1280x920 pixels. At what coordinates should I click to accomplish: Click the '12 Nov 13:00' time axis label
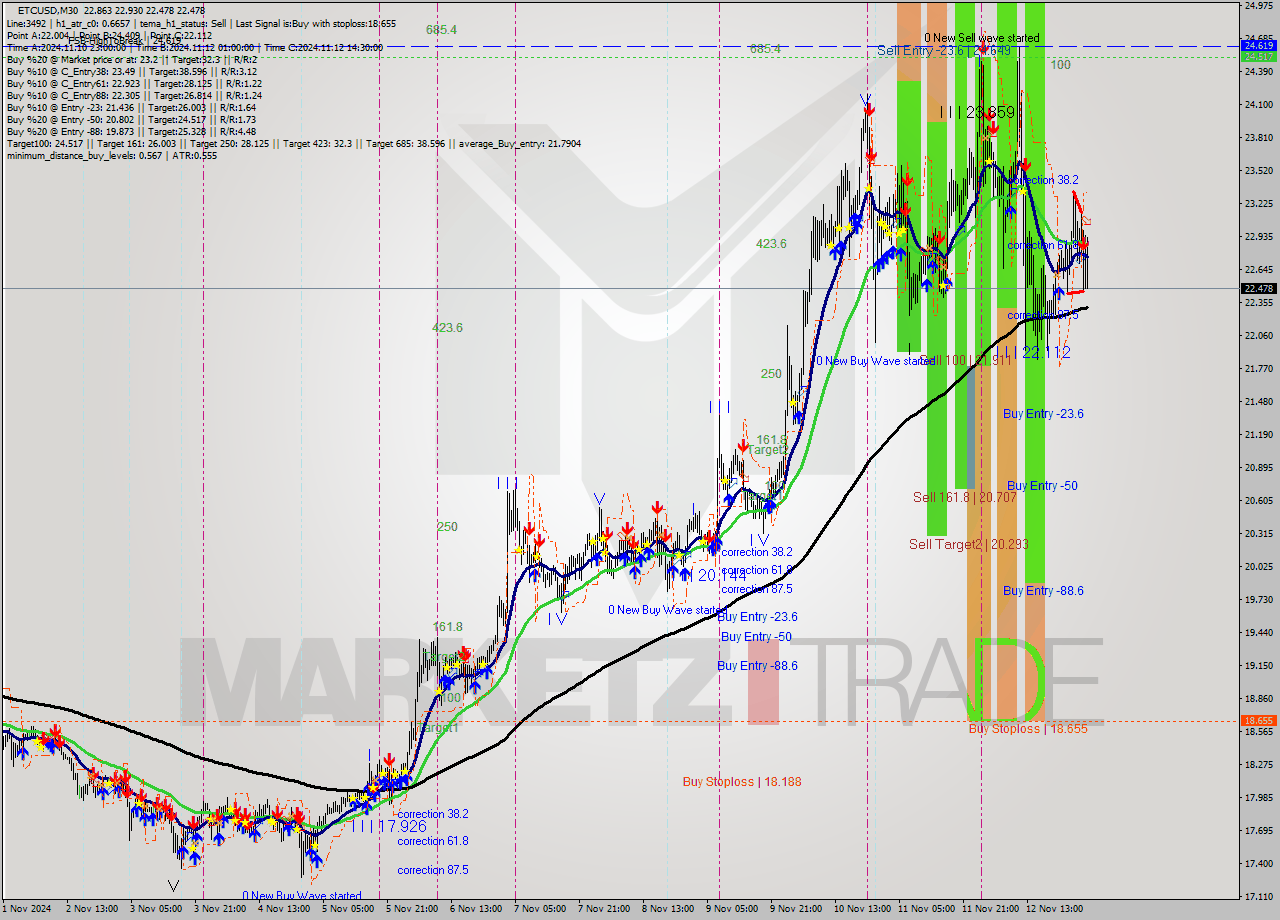point(1056,909)
